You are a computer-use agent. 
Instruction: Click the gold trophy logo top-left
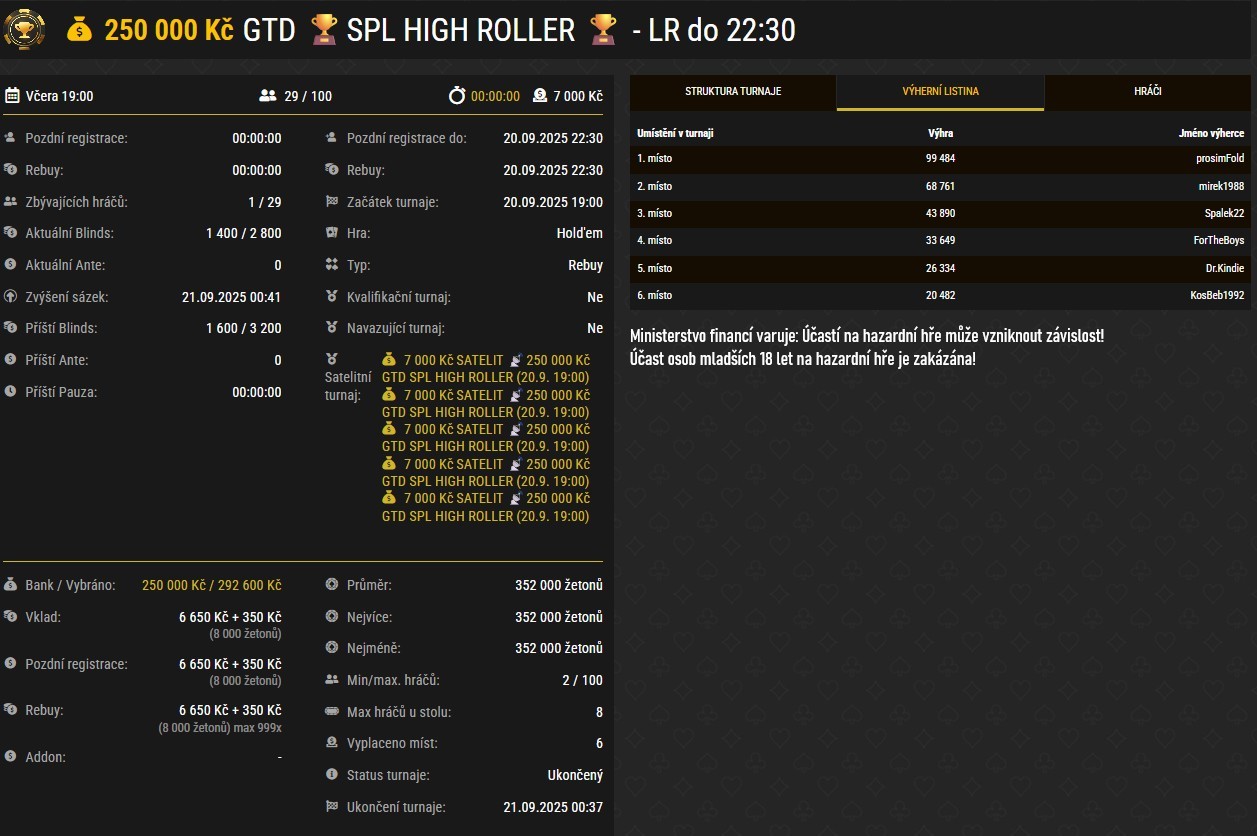pos(27,30)
